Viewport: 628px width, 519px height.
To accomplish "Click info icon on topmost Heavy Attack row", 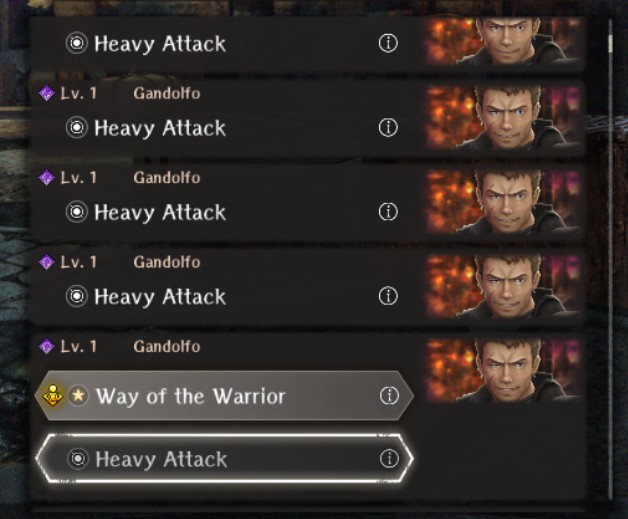I will click(388, 43).
